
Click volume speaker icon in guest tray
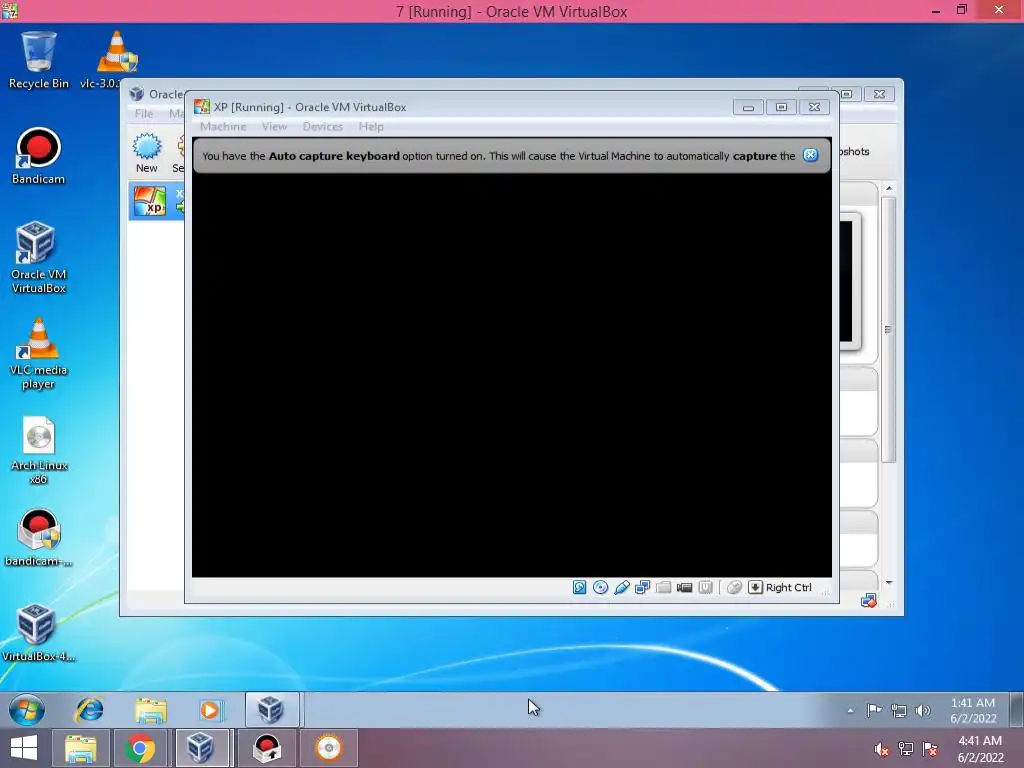tap(923, 711)
